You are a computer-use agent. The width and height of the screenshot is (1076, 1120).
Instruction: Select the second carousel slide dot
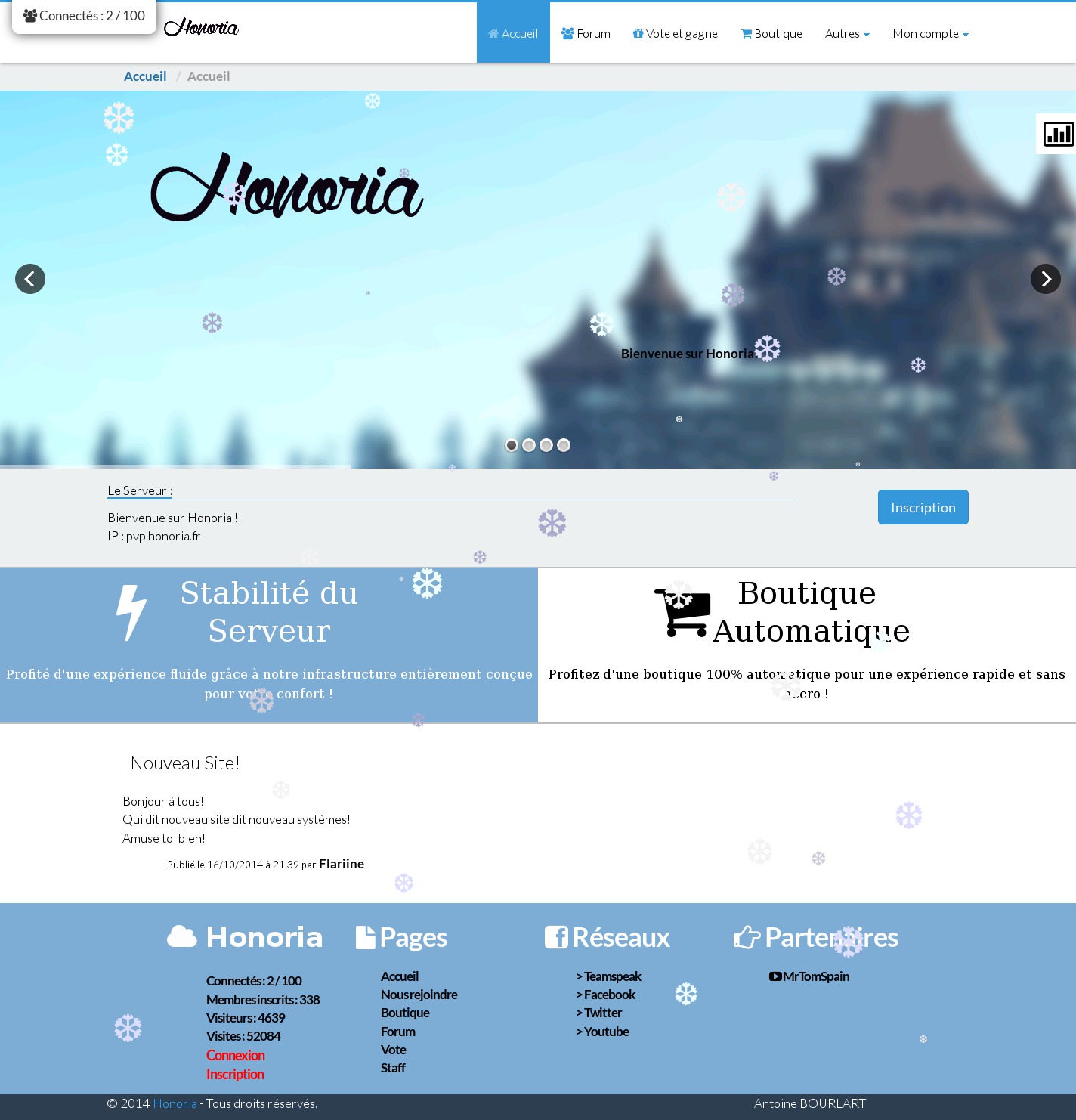click(x=529, y=445)
